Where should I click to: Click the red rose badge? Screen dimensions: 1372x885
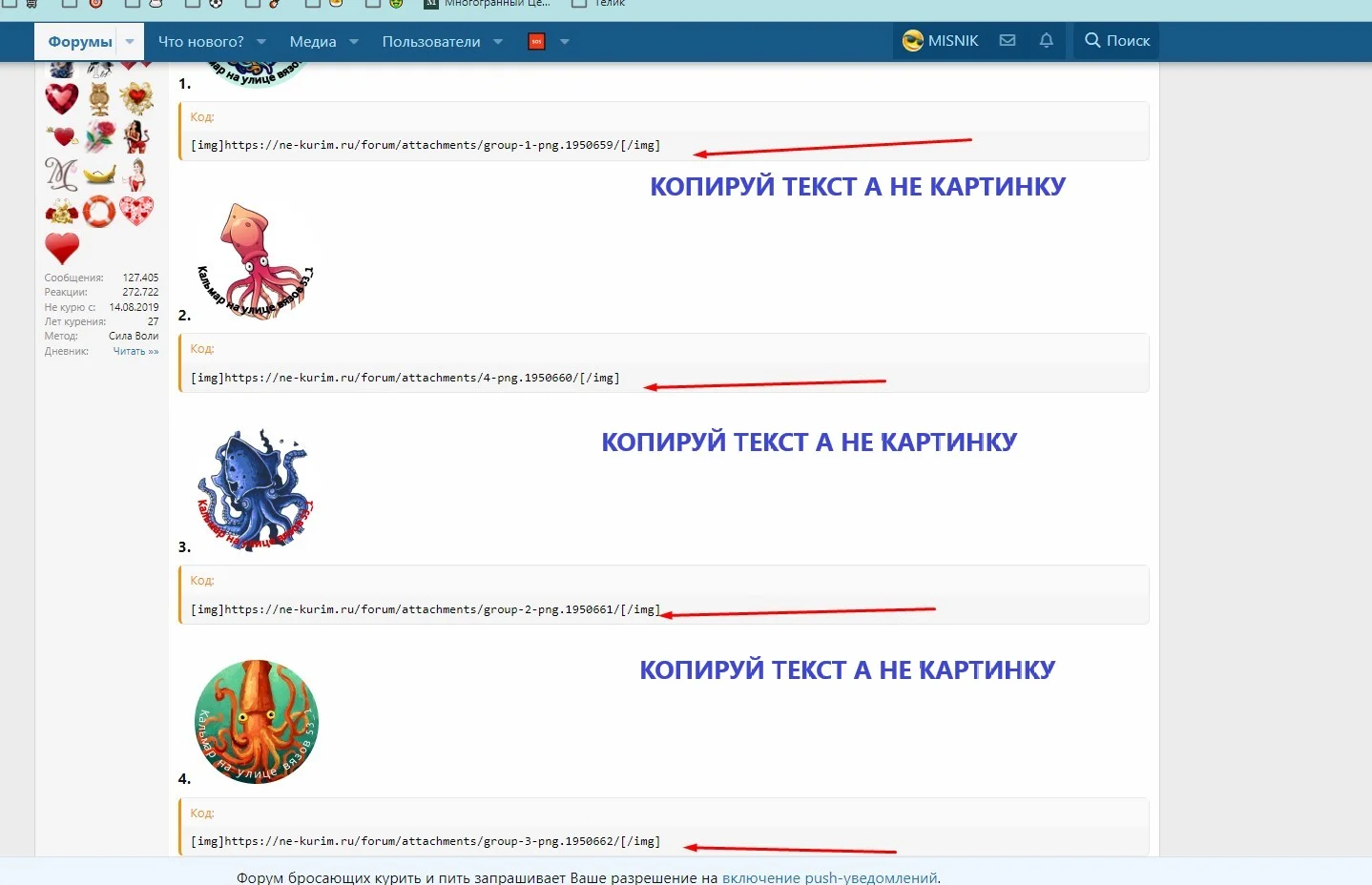pyautogui.click(x=99, y=136)
